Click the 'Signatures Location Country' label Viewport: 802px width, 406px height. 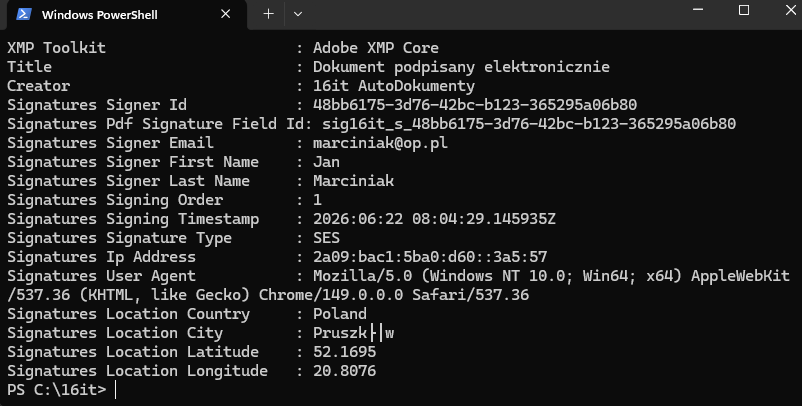(x=128, y=313)
